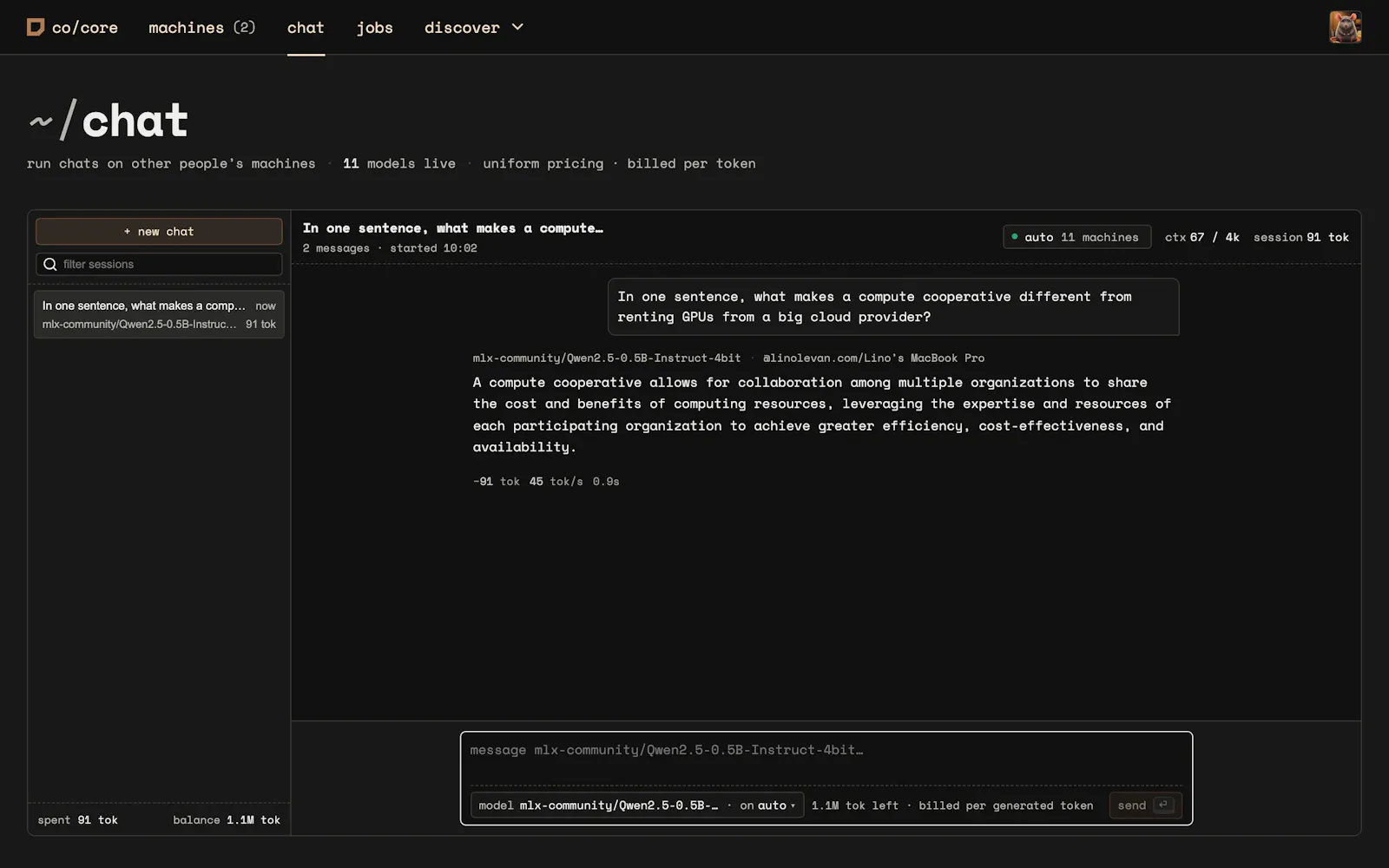Click the enter-key icon on send
Viewport: 1389px width, 868px height.
[1163, 805]
